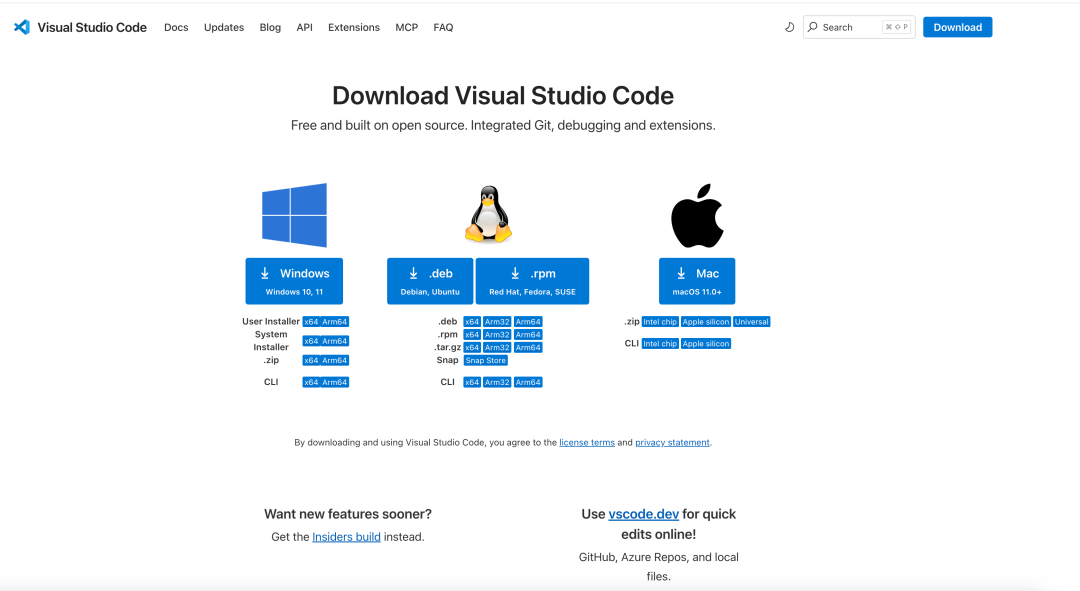
Task: Open the Insiders build link
Action: 346,537
